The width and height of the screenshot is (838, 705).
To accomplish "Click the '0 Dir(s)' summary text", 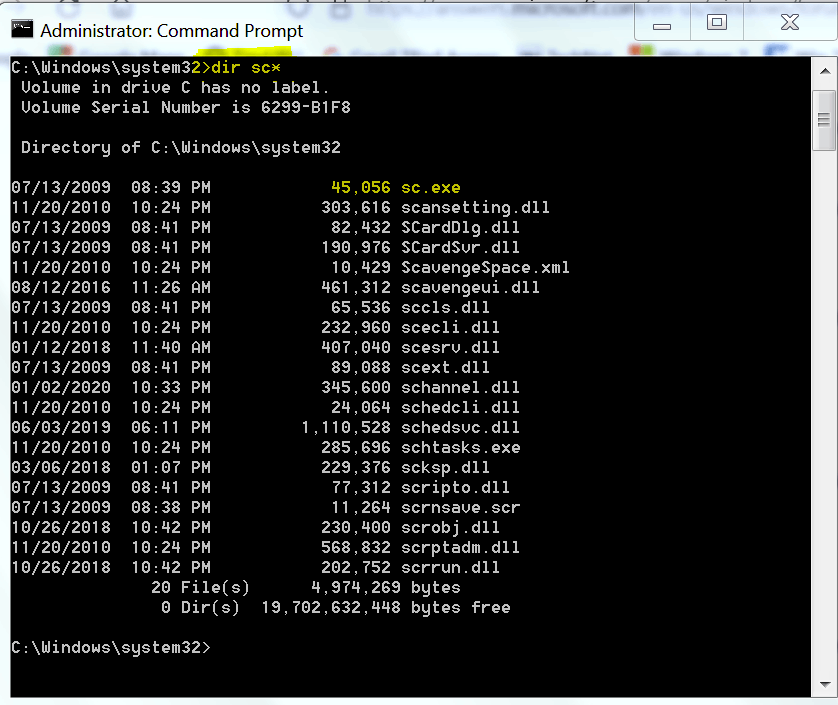I will coord(200,608).
